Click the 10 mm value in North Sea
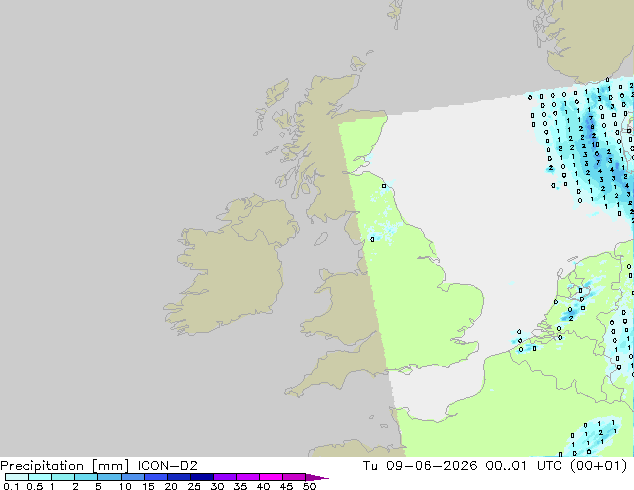 (x=595, y=144)
